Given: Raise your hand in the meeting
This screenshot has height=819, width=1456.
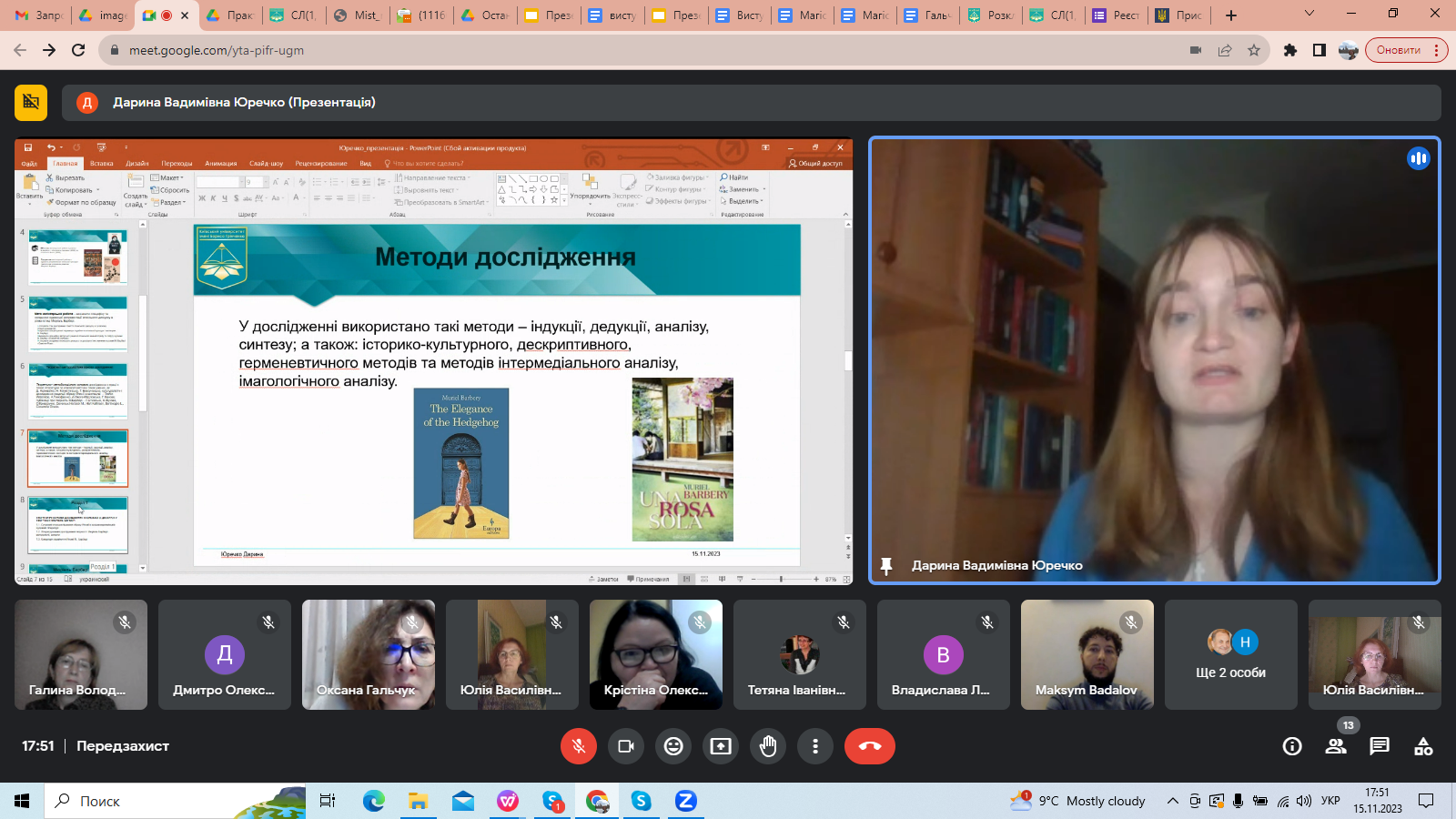Looking at the screenshot, I should [768, 746].
